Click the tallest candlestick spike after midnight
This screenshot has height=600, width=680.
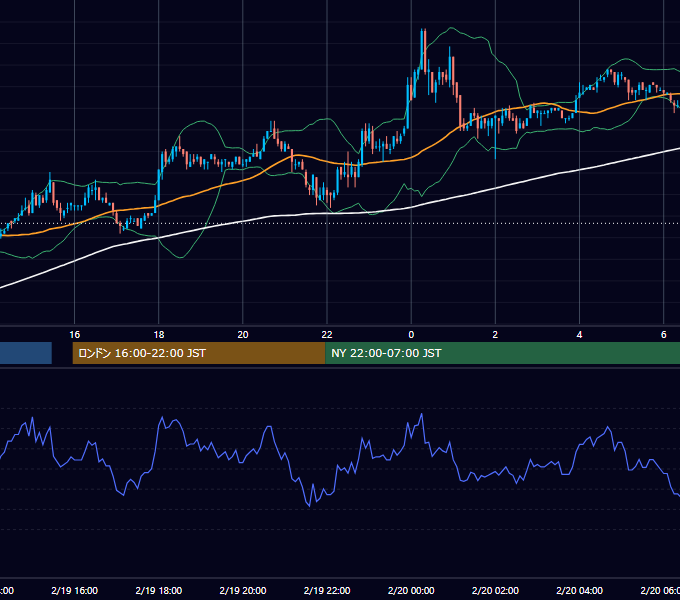(422, 50)
